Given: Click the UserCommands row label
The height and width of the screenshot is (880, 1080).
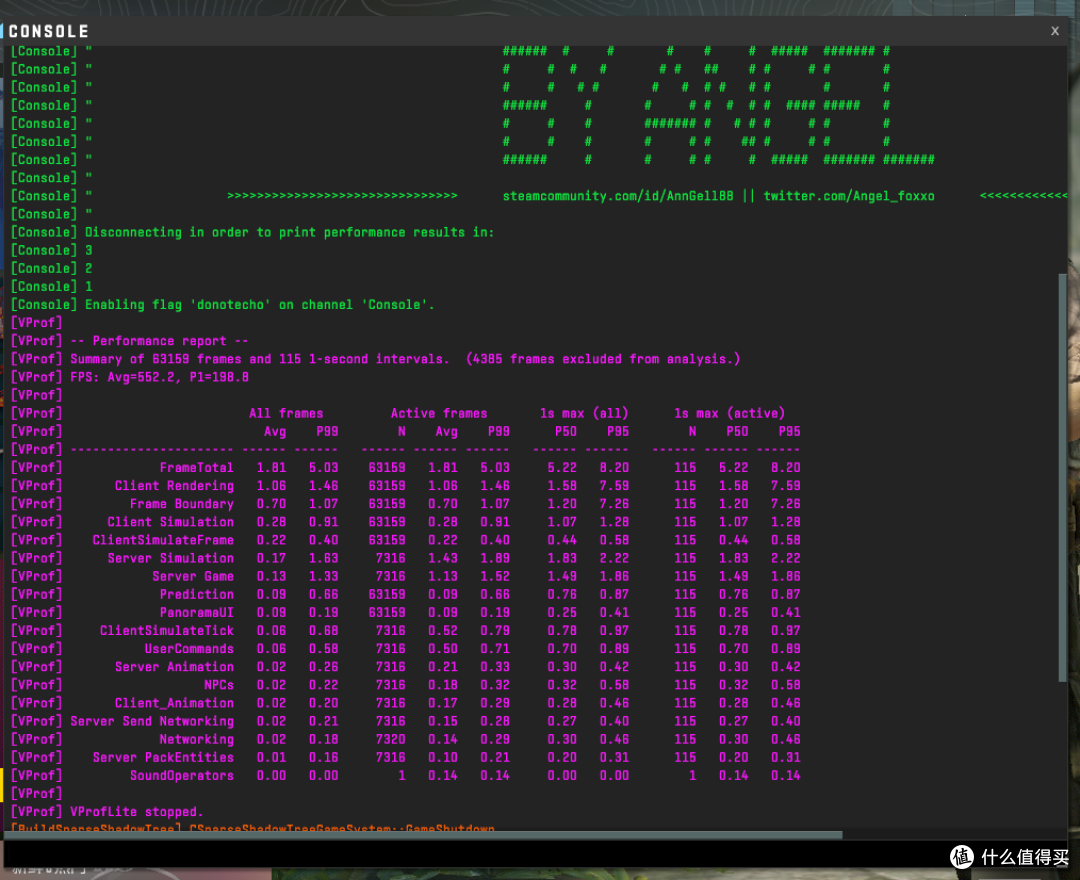Looking at the screenshot, I should pos(189,649).
